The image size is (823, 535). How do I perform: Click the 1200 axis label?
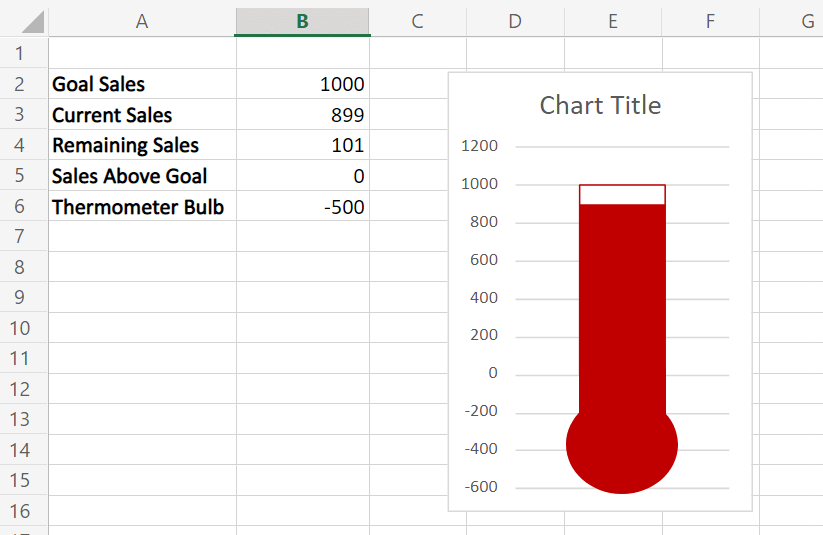click(479, 146)
